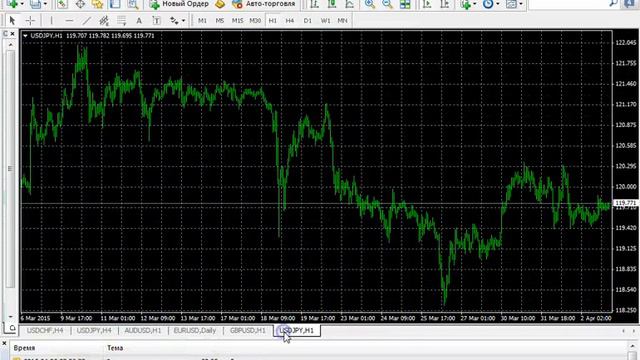
Task: Select the crosshair tool
Action: point(30,20)
